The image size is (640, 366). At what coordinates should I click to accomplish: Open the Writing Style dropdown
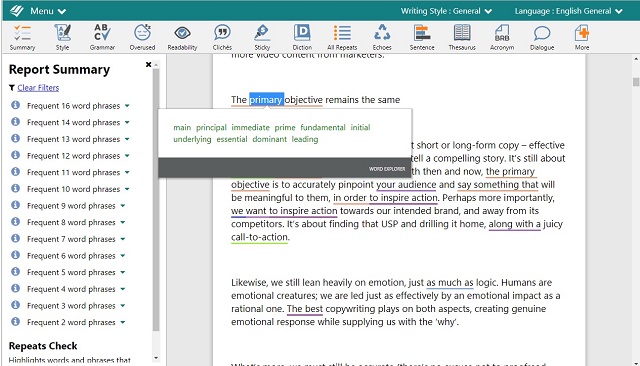pyautogui.click(x=446, y=11)
